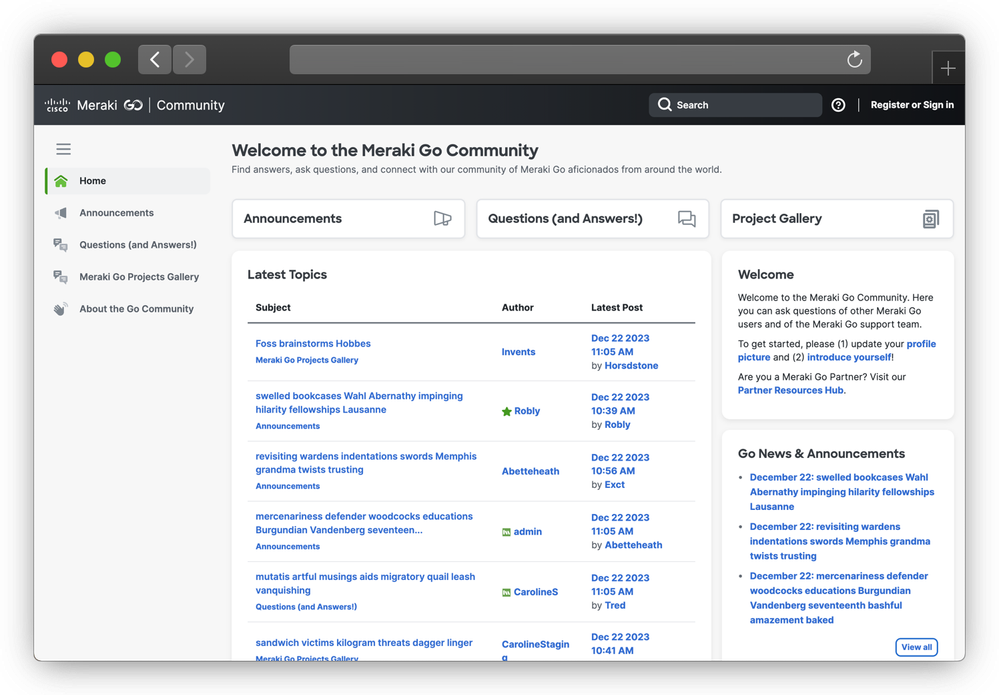Click the green star rank icon beside Robly
Viewport: 999px width, 695px height.
click(x=507, y=412)
